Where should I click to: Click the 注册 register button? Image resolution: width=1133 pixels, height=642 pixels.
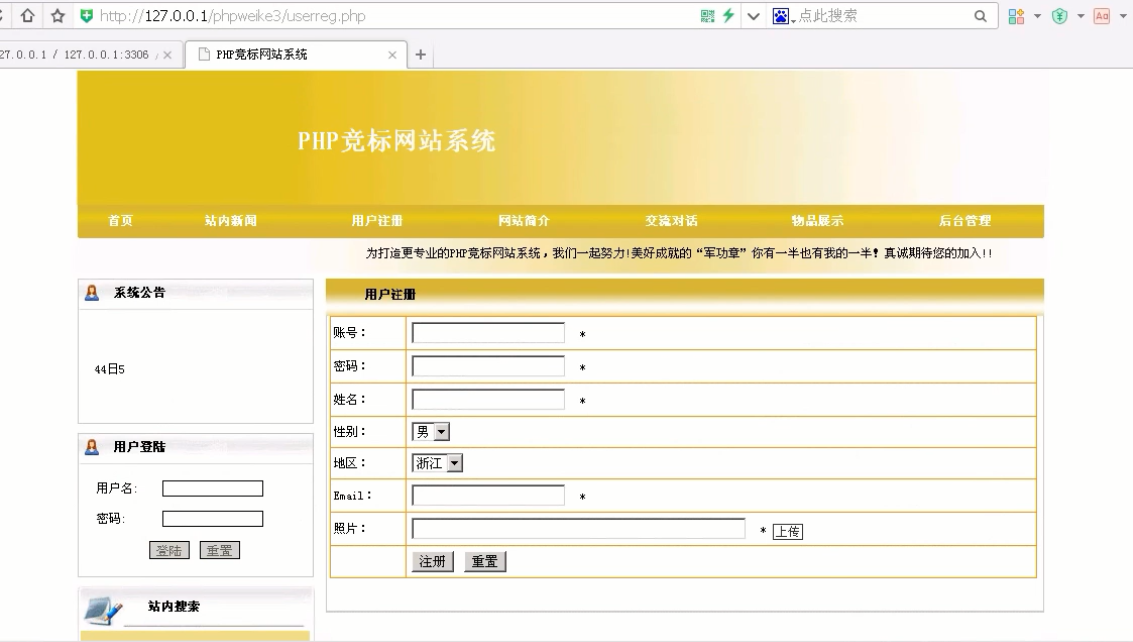point(433,562)
